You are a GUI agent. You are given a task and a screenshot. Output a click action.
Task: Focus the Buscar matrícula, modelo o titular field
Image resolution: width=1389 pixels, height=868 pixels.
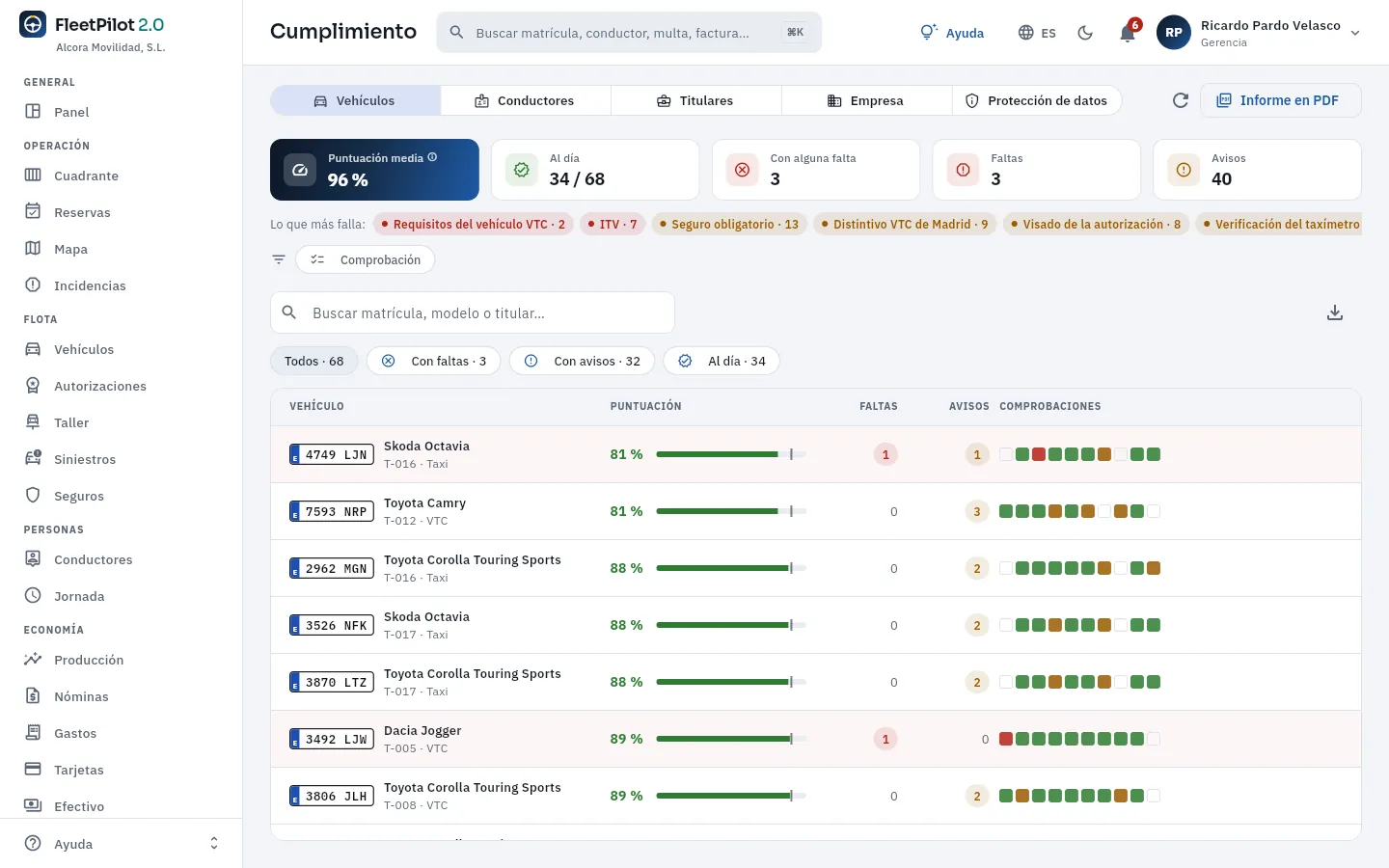coord(473,312)
